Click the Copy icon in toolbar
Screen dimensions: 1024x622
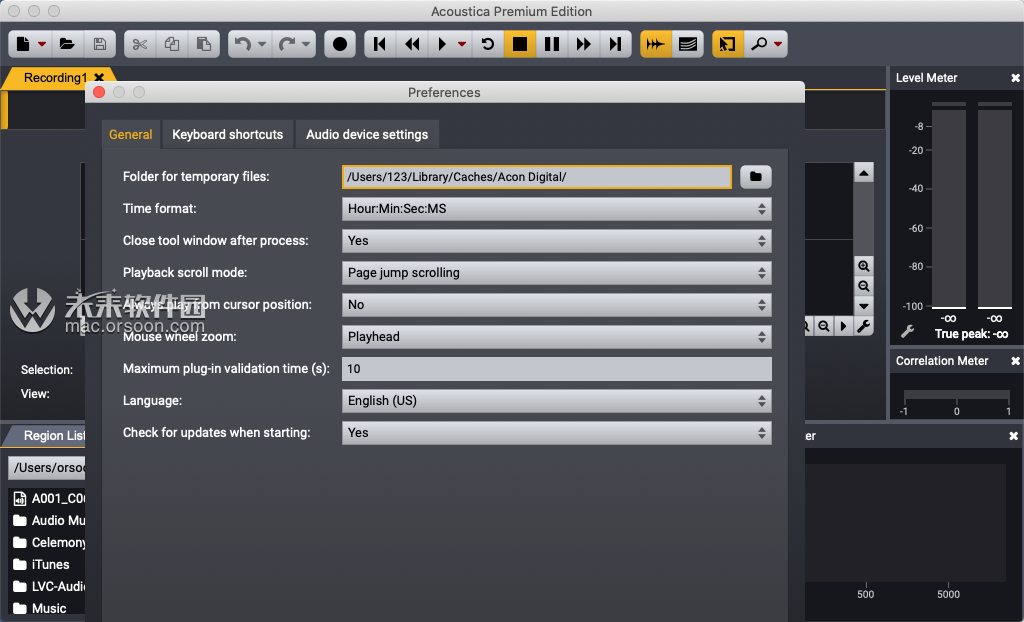(x=172, y=44)
